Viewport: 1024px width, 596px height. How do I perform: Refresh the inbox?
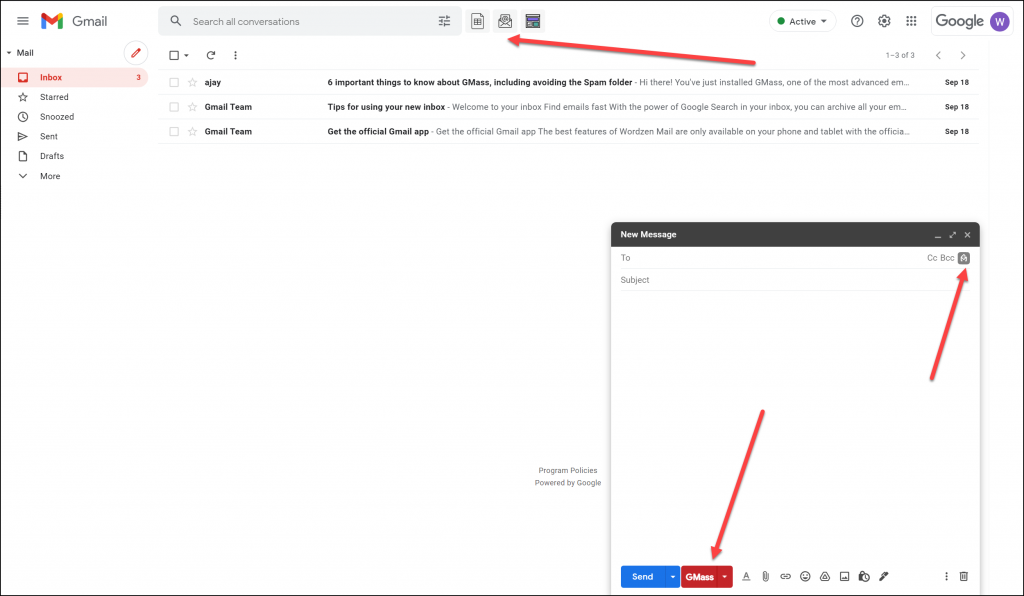click(210, 55)
